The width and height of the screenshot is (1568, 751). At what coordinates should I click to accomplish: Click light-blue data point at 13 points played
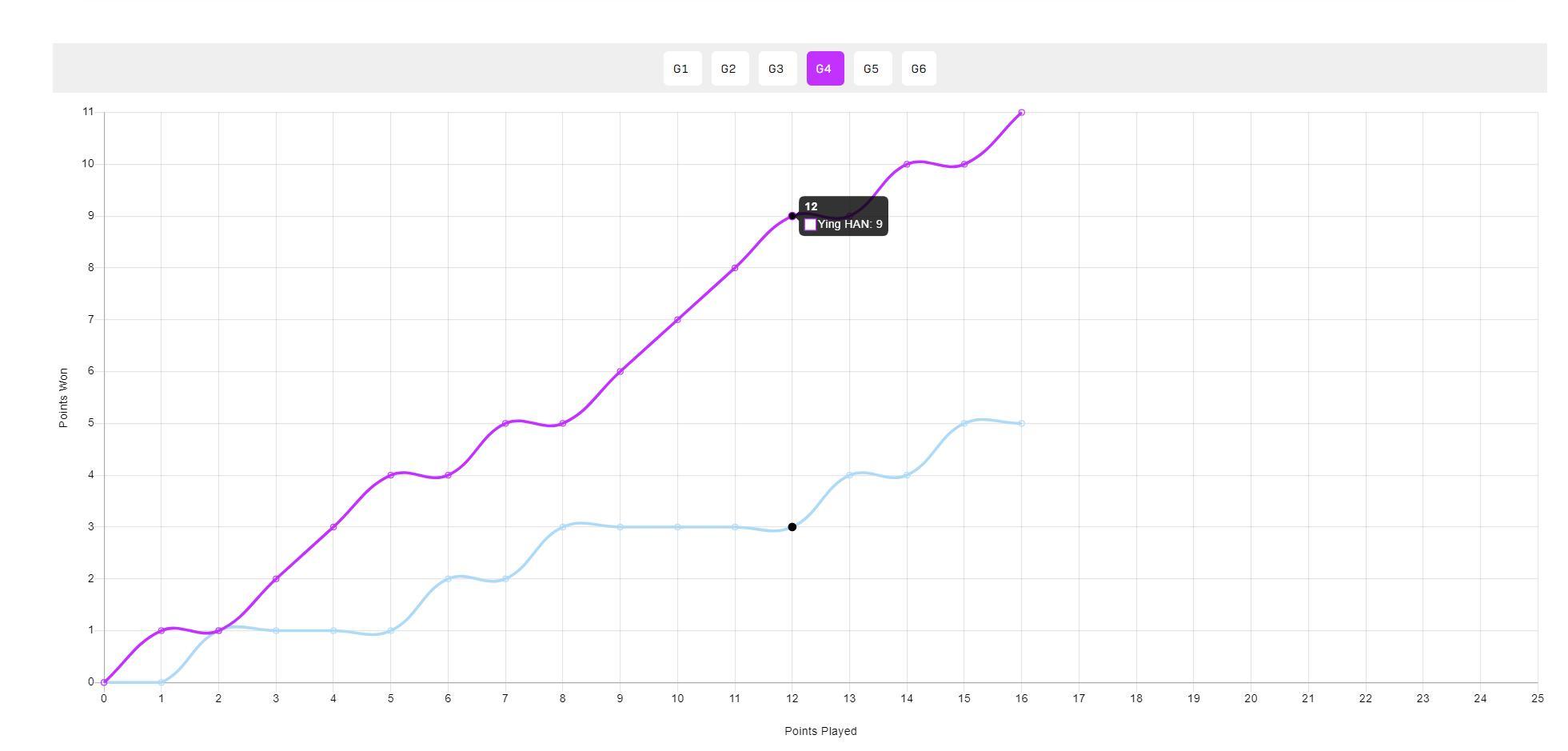[x=849, y=475]
